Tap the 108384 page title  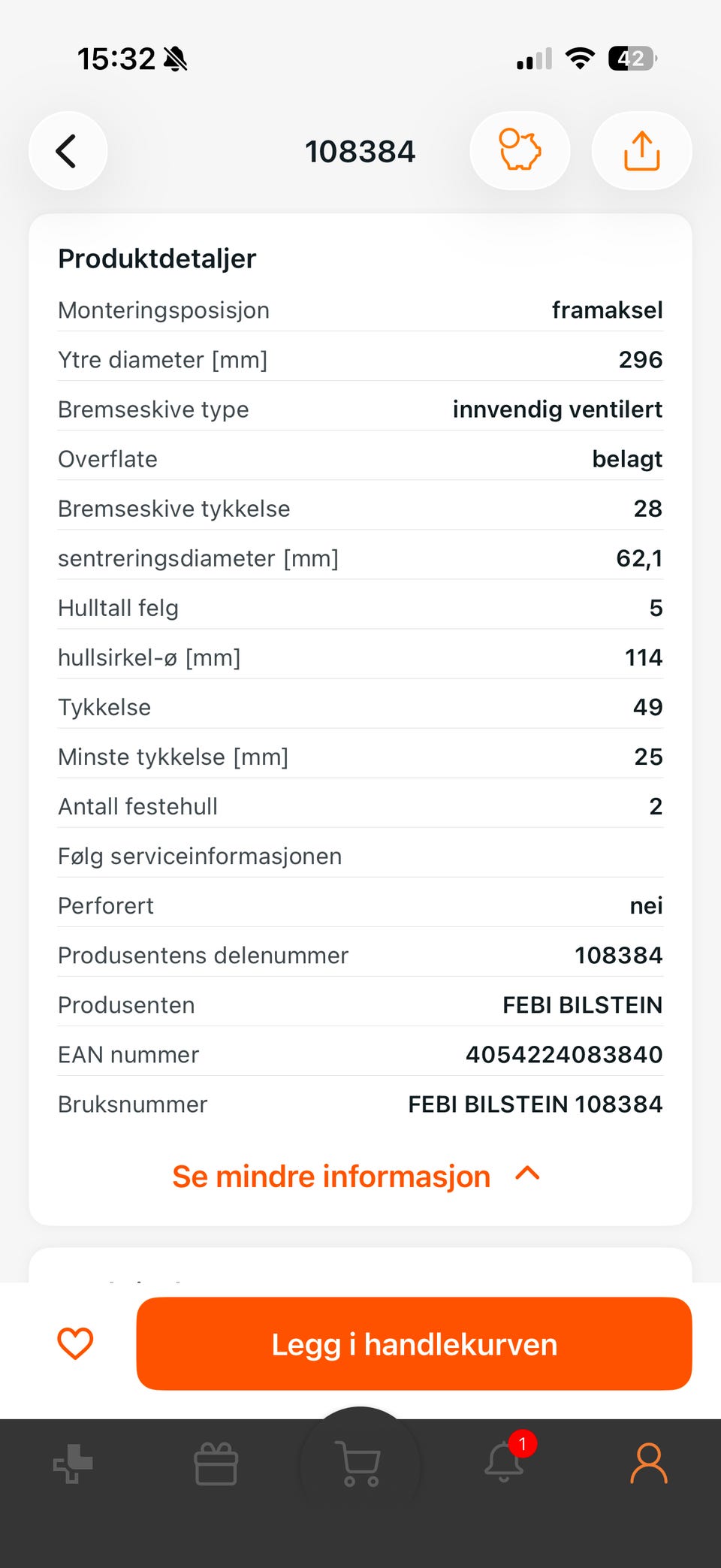(360, 152)
